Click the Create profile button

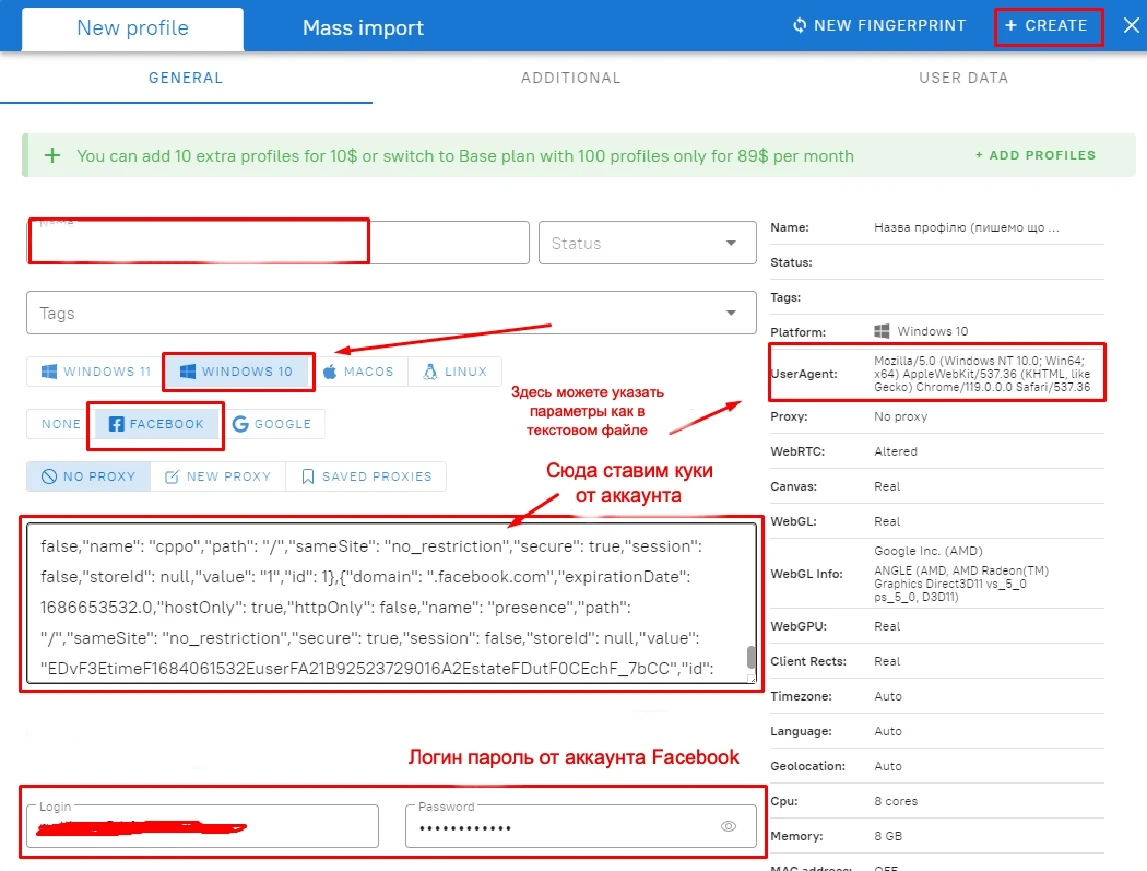[1048, 26]
